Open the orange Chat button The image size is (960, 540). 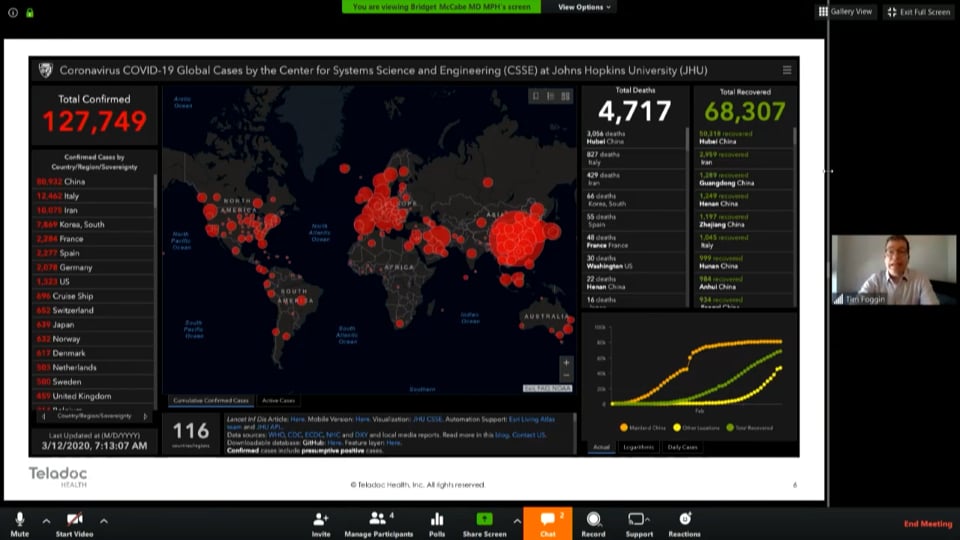pos(548,523)
